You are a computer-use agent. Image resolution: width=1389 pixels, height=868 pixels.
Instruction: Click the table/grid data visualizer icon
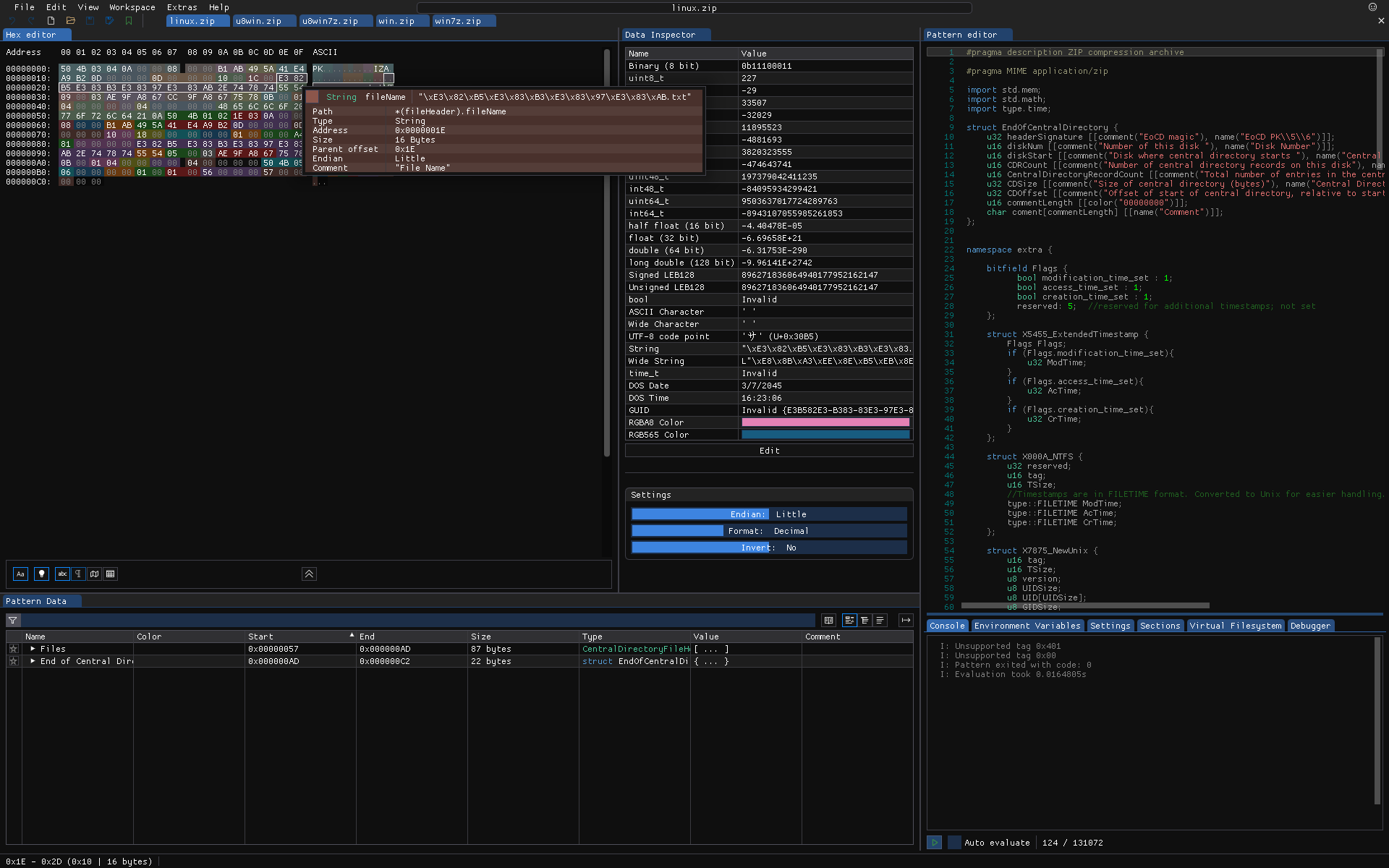pyautogui.click(x=110, y=574)
